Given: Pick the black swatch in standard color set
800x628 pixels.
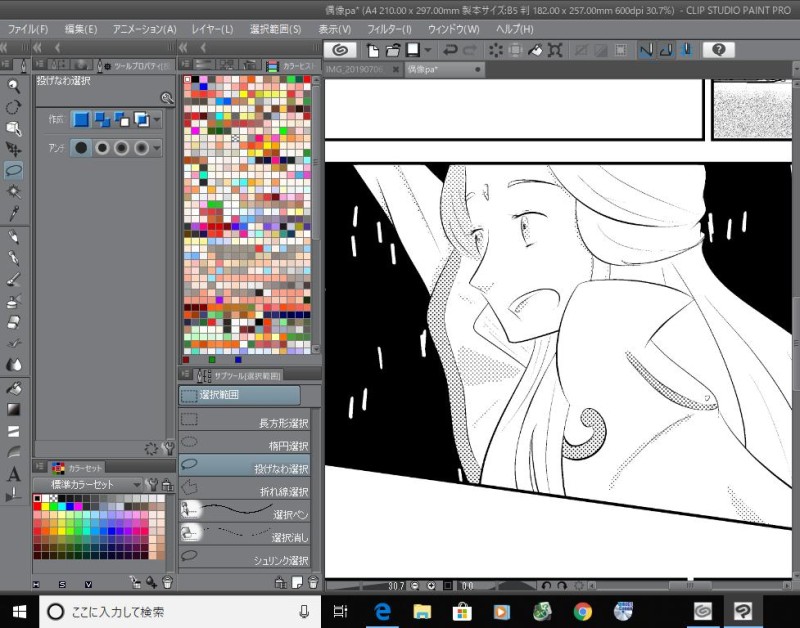Looking at the screenshot, I should pyautogui.click(x=37, y=498).
